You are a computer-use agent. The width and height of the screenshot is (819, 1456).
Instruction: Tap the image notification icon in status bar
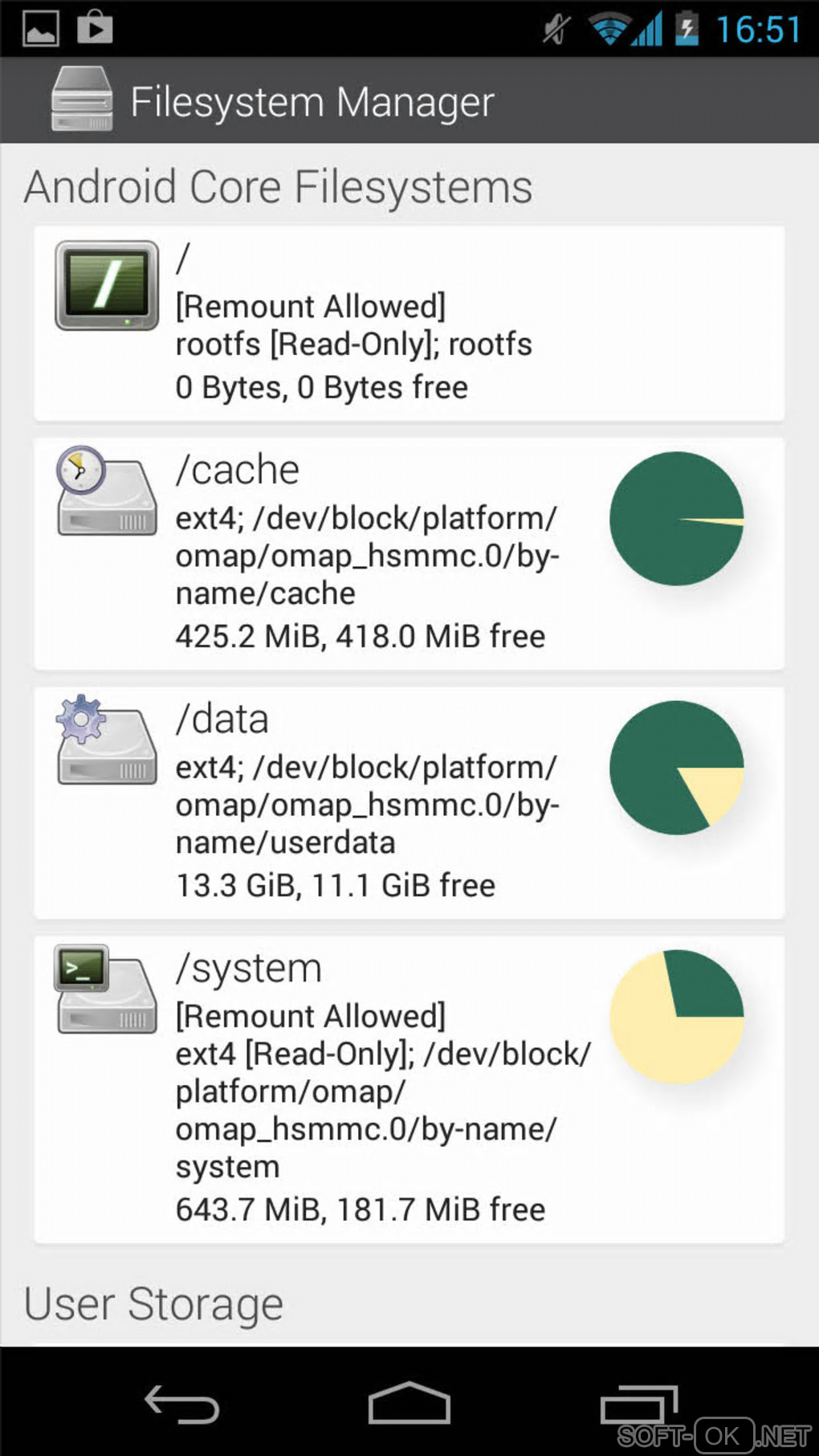click(40, 29)
